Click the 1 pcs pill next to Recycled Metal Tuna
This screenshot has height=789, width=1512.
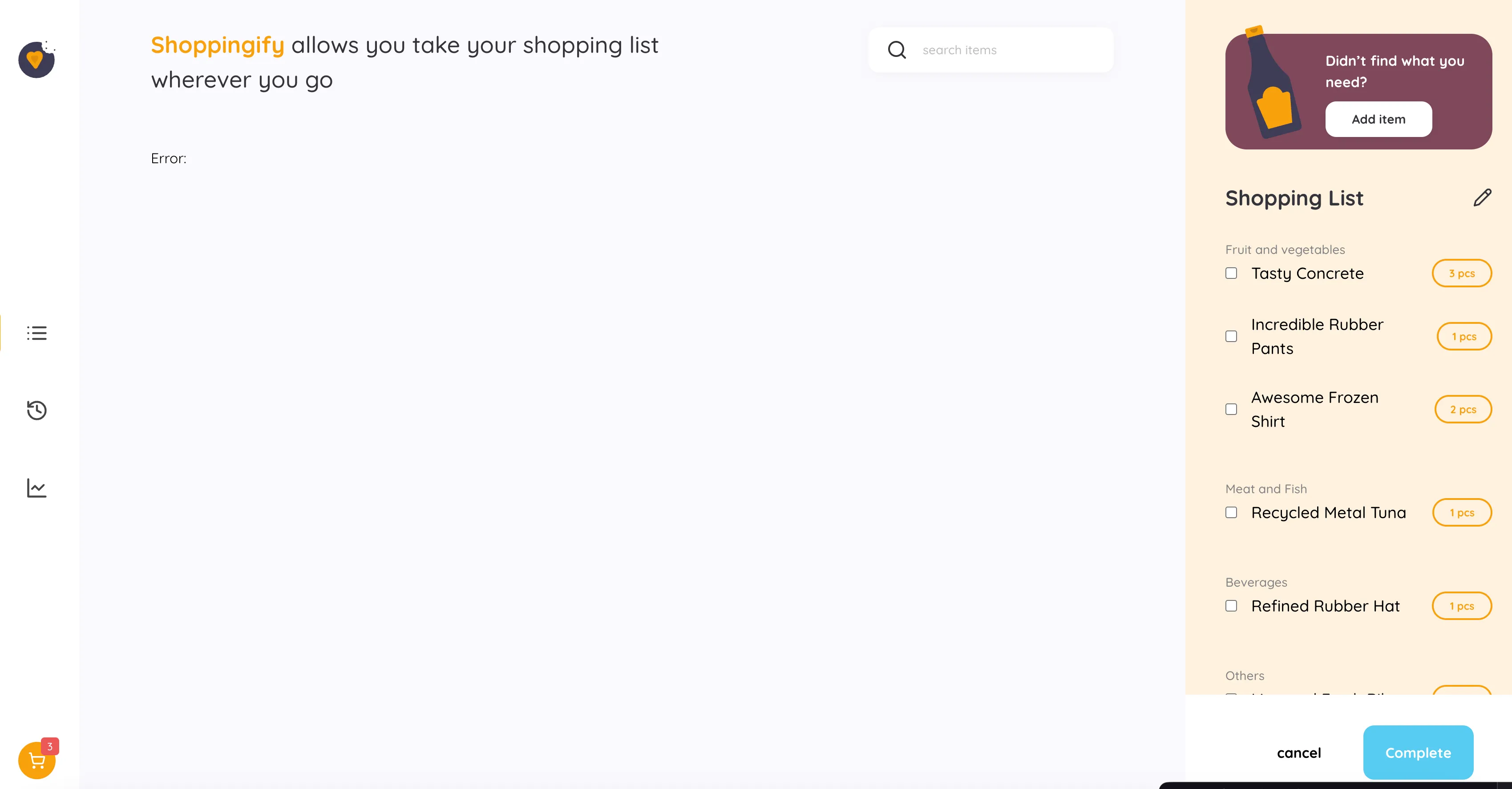(1462, 513)
